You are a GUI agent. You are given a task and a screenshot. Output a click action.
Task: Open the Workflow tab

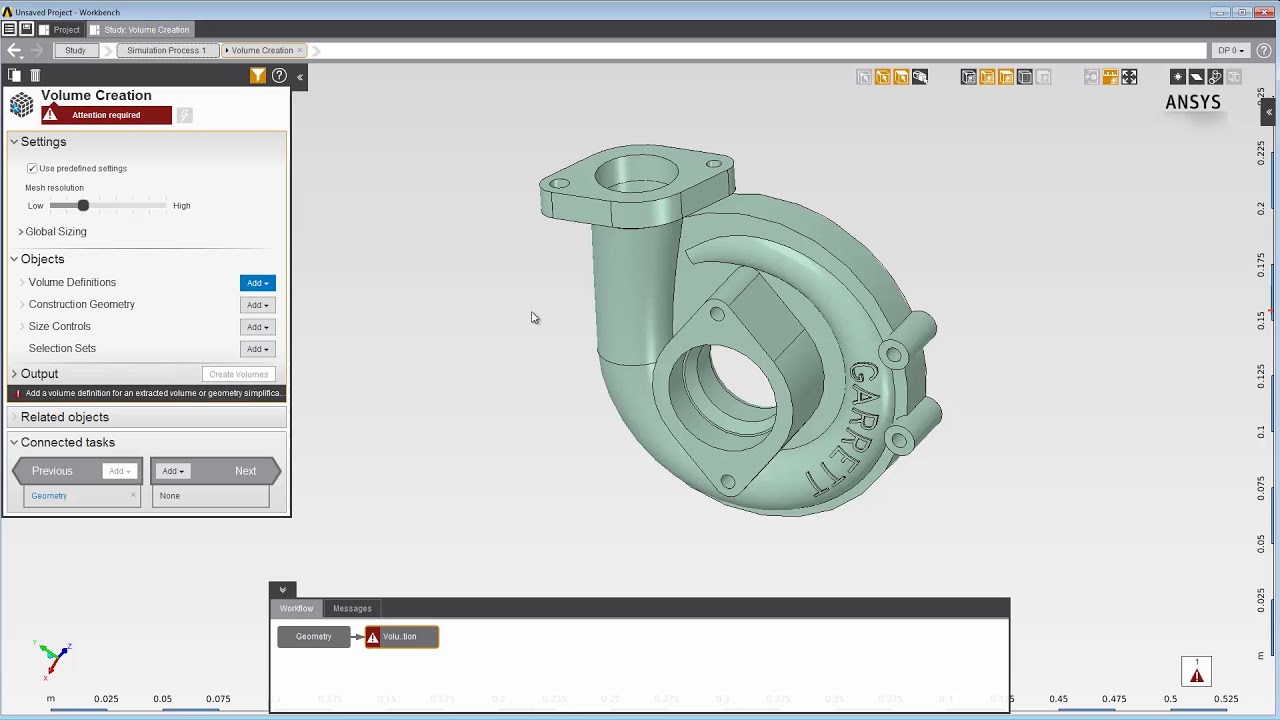tap(296, 608)
